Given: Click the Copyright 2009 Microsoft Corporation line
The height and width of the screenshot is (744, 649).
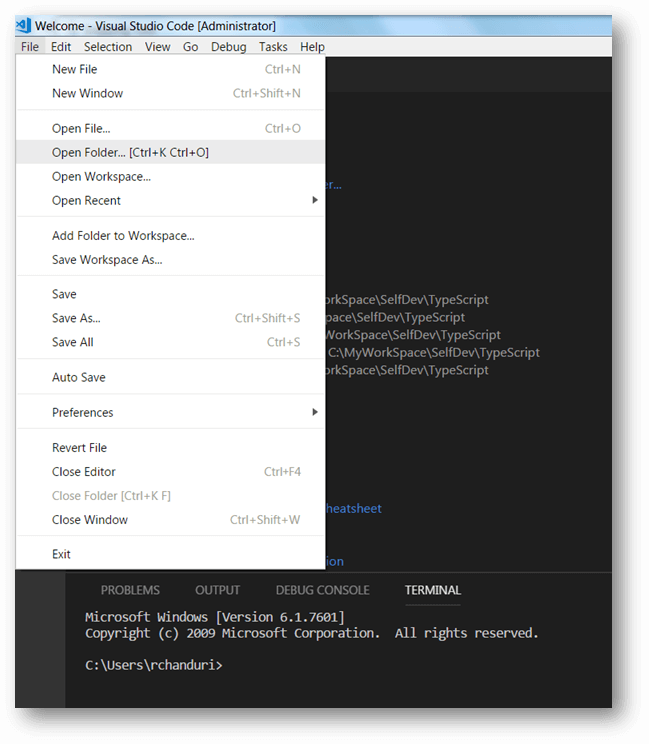Looking at the screenshot, I should pos(312,633).
